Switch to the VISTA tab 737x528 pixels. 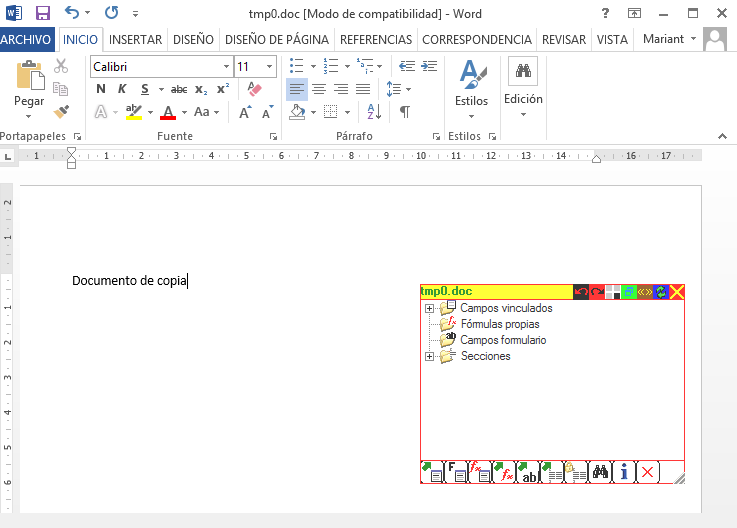point(612,39)
